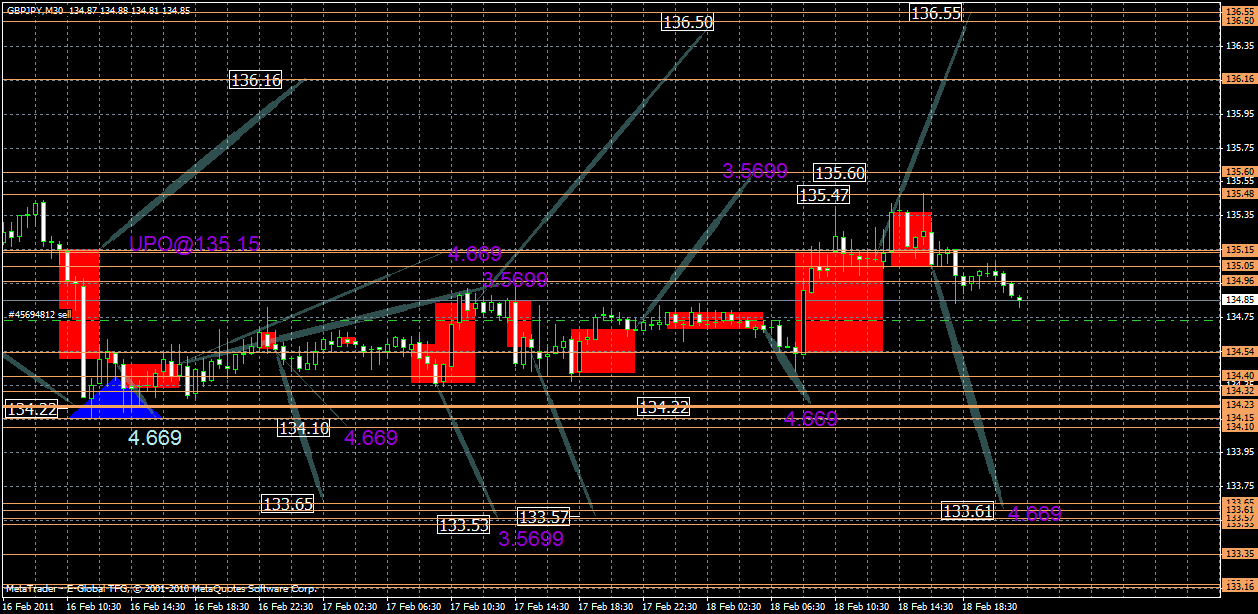Select the 135.60 horizontal line label
This screenshot has width=1258, height=614.
click(x=841, y=173)
